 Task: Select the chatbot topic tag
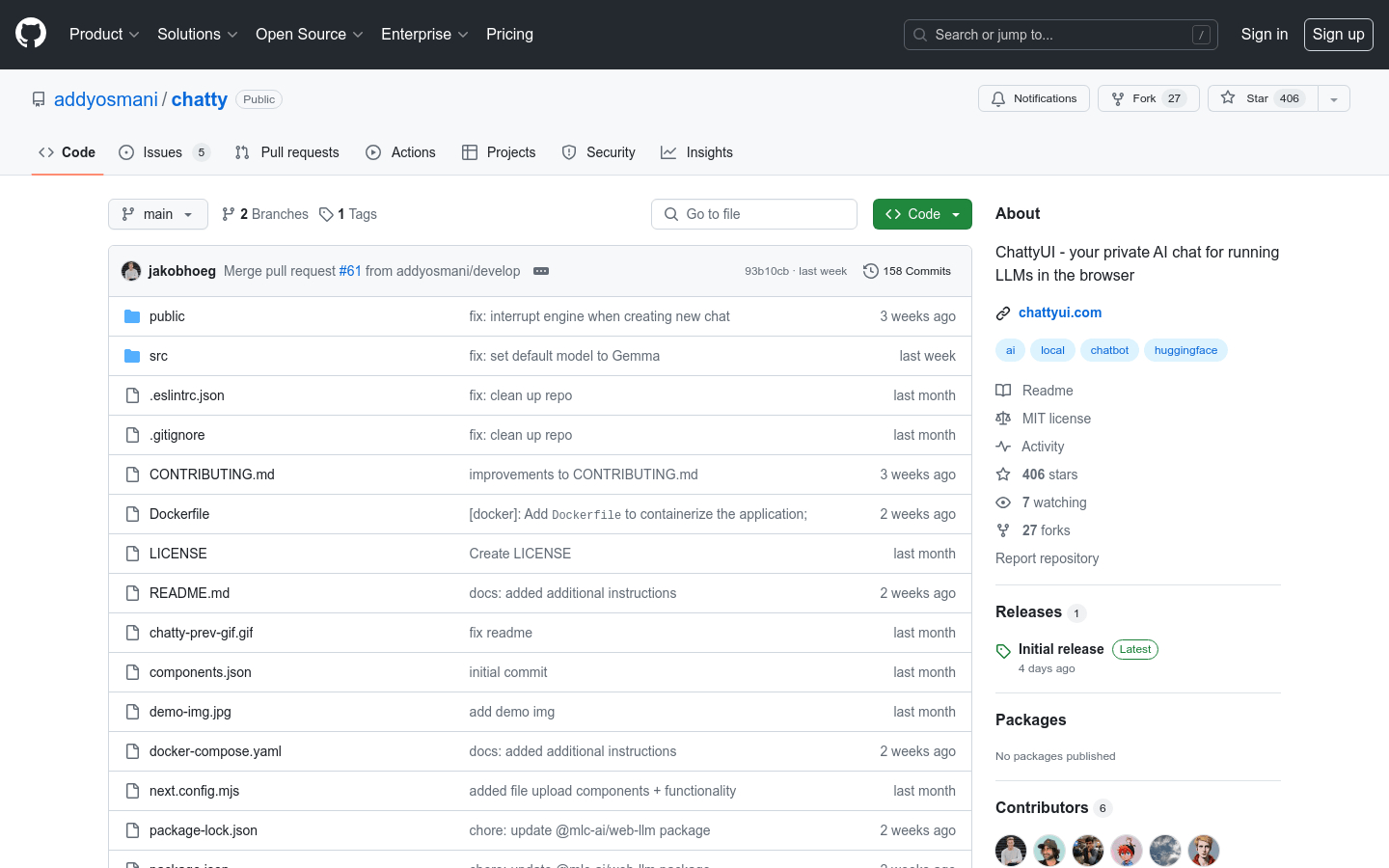point(1109,350)
